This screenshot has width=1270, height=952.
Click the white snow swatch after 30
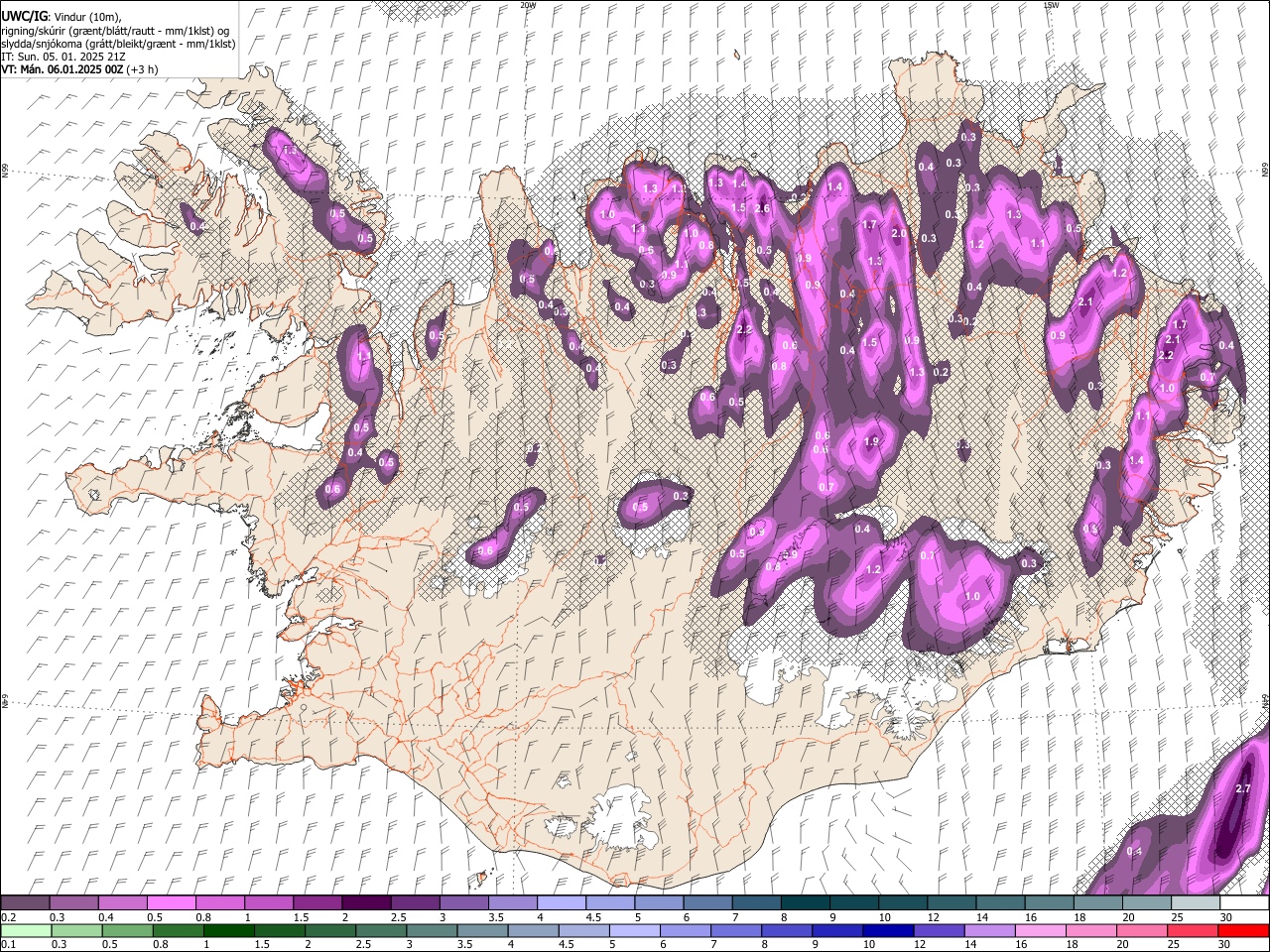(1243, 903)
